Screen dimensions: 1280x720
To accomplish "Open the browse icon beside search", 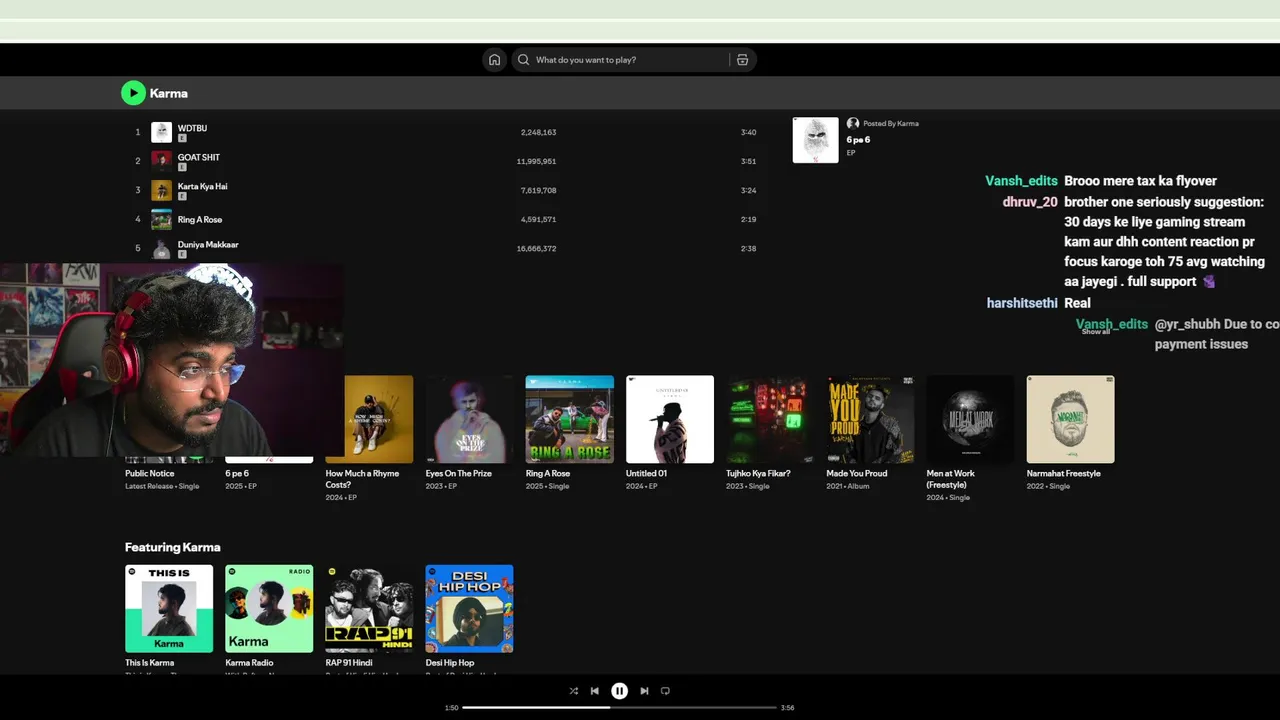I will tap(742, 60).
